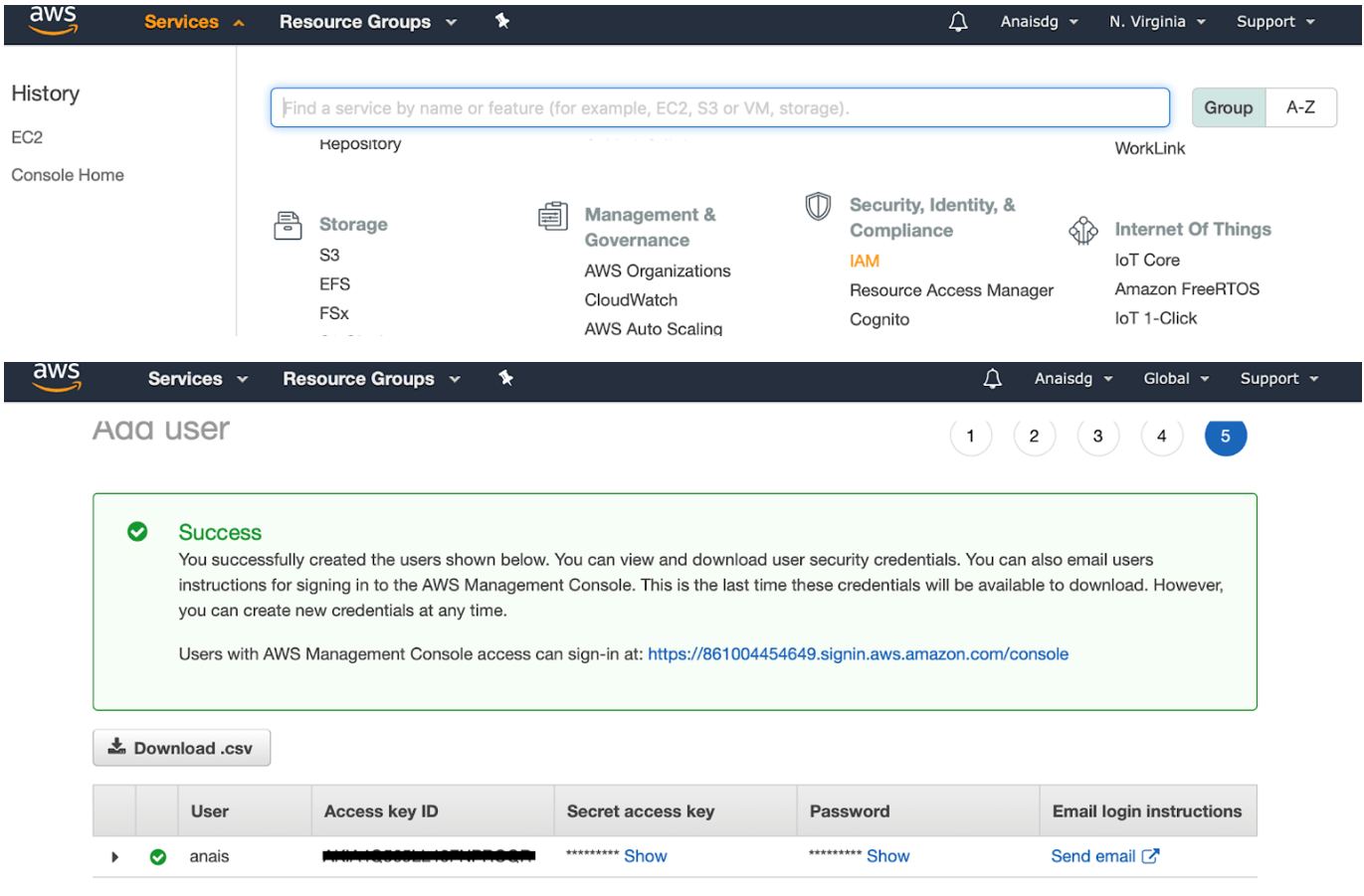Viewport: 1364px width, 896px height.
Task: Download the credentials .csv file
Action: [181, 747]
